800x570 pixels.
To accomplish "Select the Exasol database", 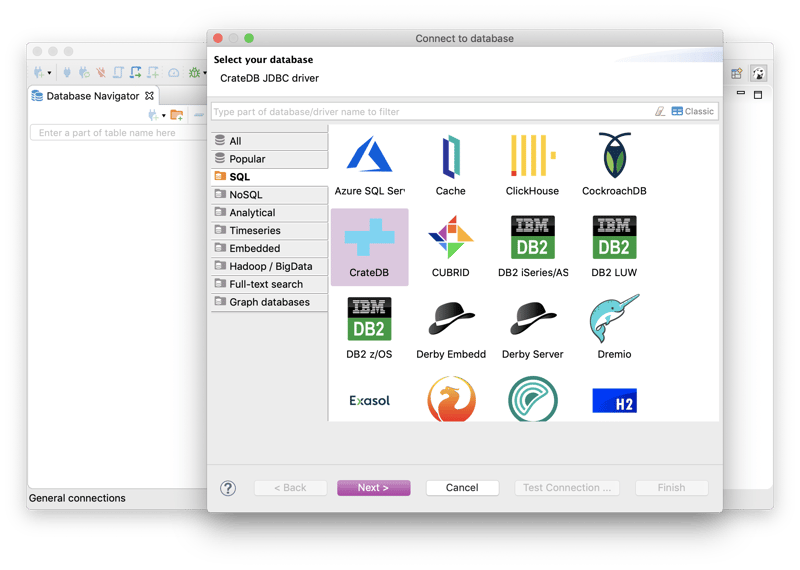I will pos(369,400).
